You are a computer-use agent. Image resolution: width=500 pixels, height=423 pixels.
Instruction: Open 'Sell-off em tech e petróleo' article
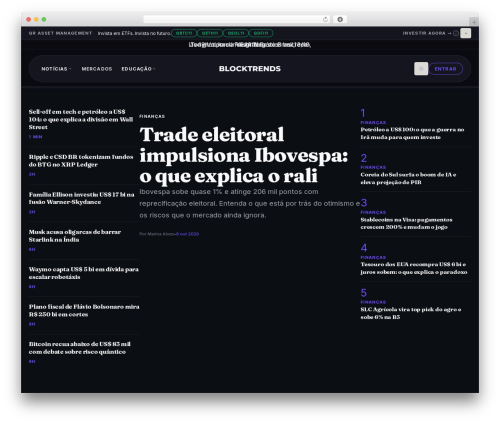81,119
